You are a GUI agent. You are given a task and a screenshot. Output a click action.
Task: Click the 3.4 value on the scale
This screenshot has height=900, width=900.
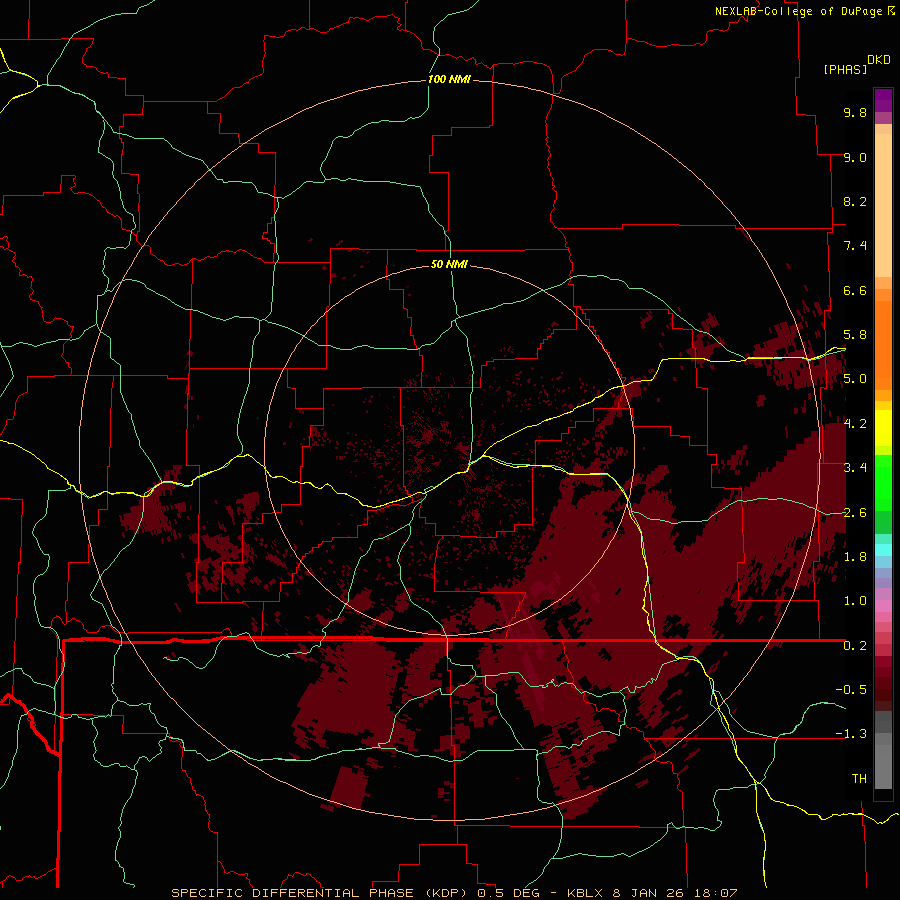coord(855,468)
